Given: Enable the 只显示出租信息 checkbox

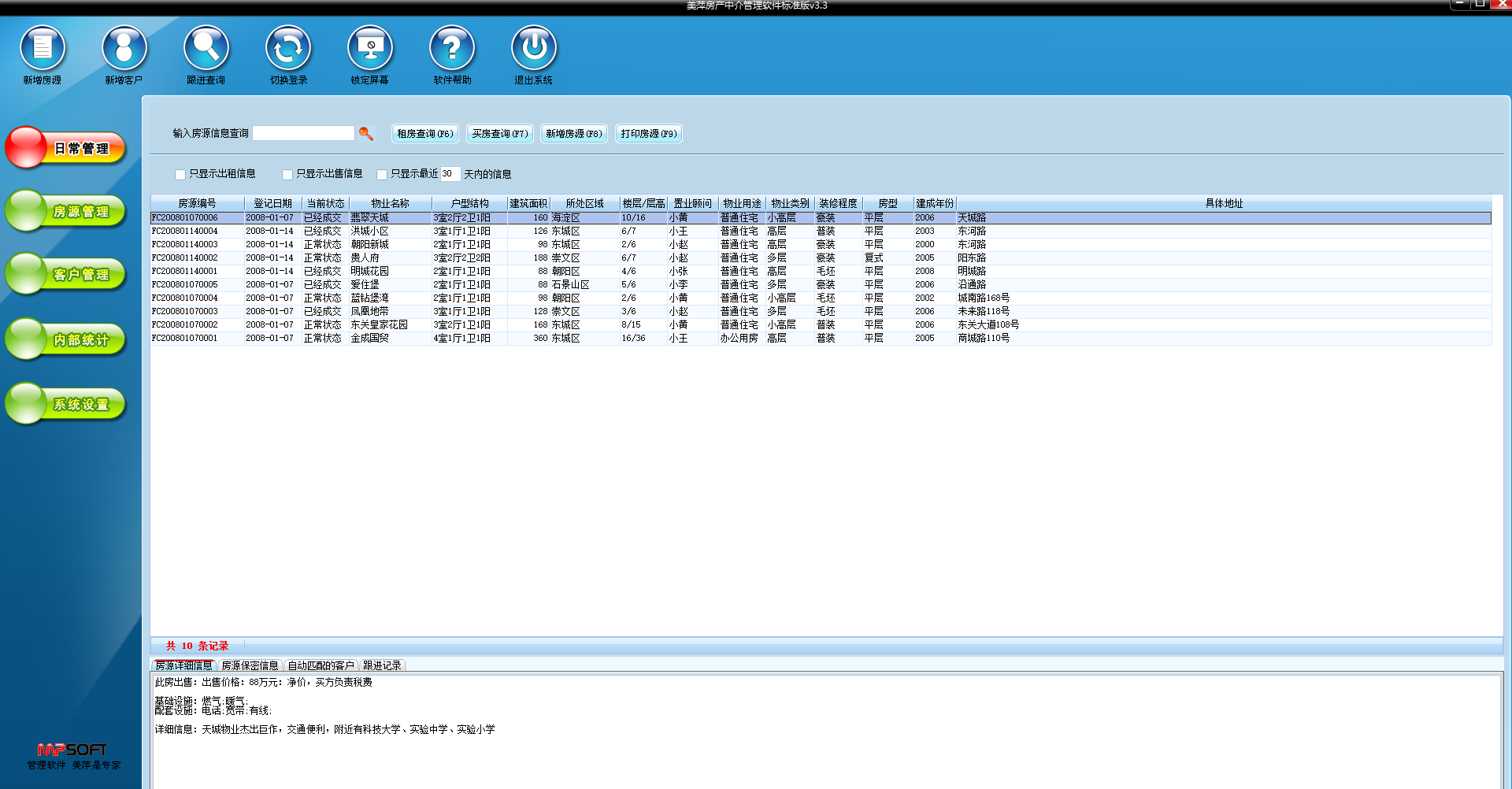Looking at the screenshot, I should tap(180, 174).
